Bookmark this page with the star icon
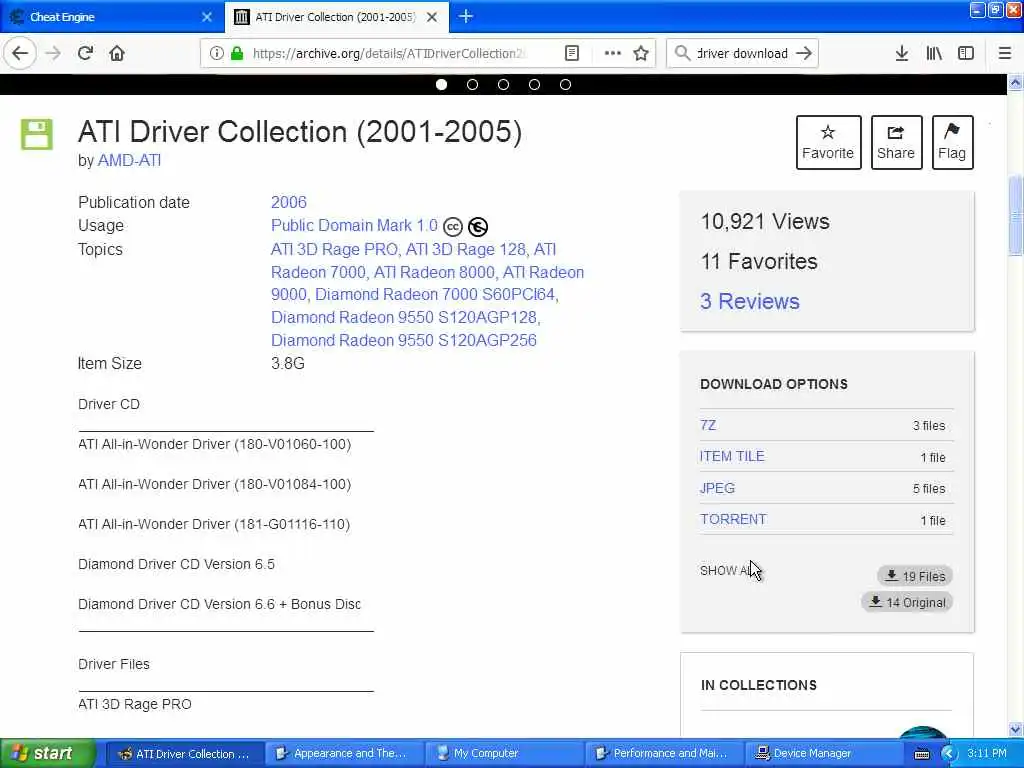This screenshot has height=768, width=1024. (641, 53)
